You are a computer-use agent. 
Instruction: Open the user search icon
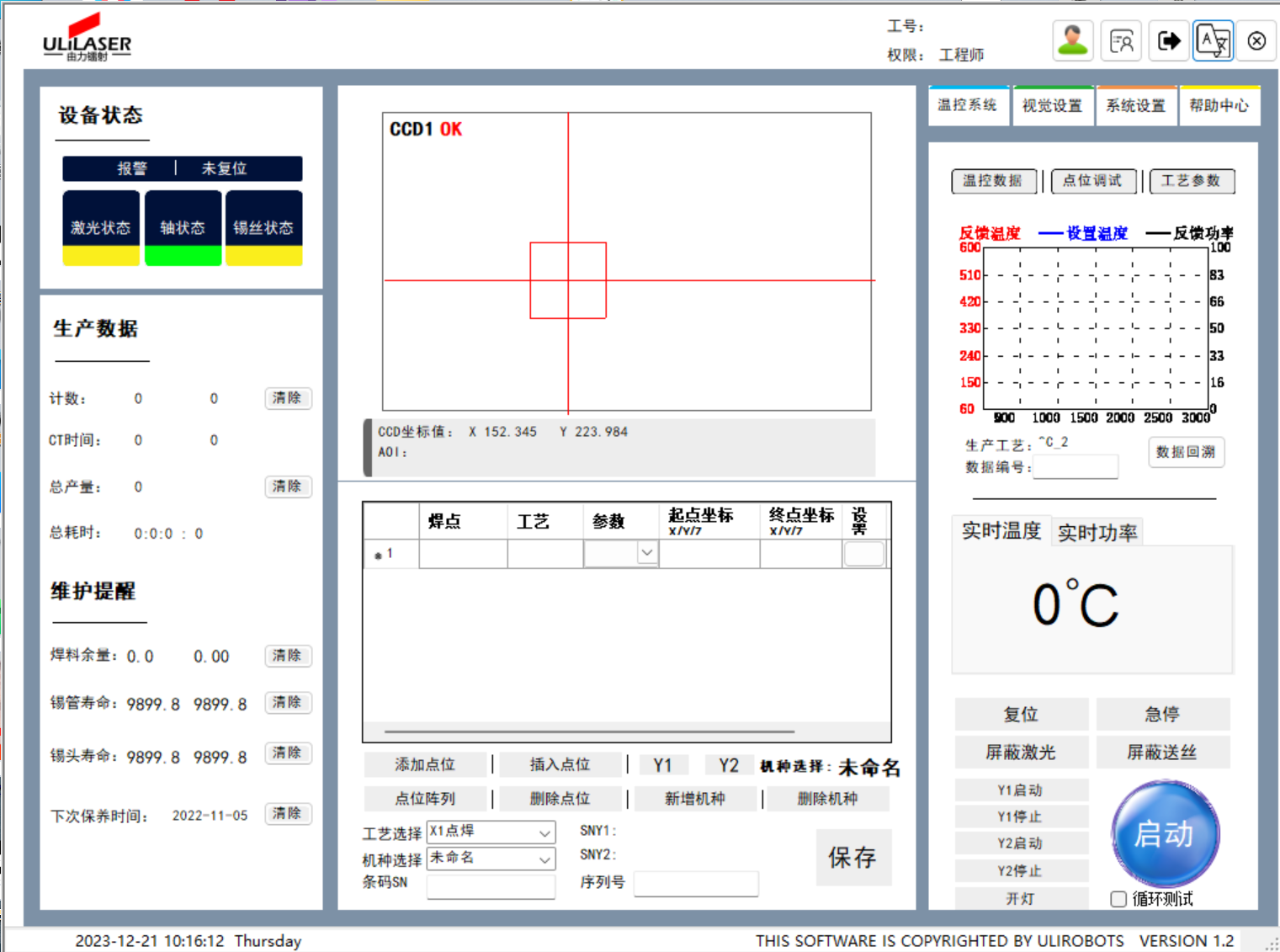[1121, 40]
